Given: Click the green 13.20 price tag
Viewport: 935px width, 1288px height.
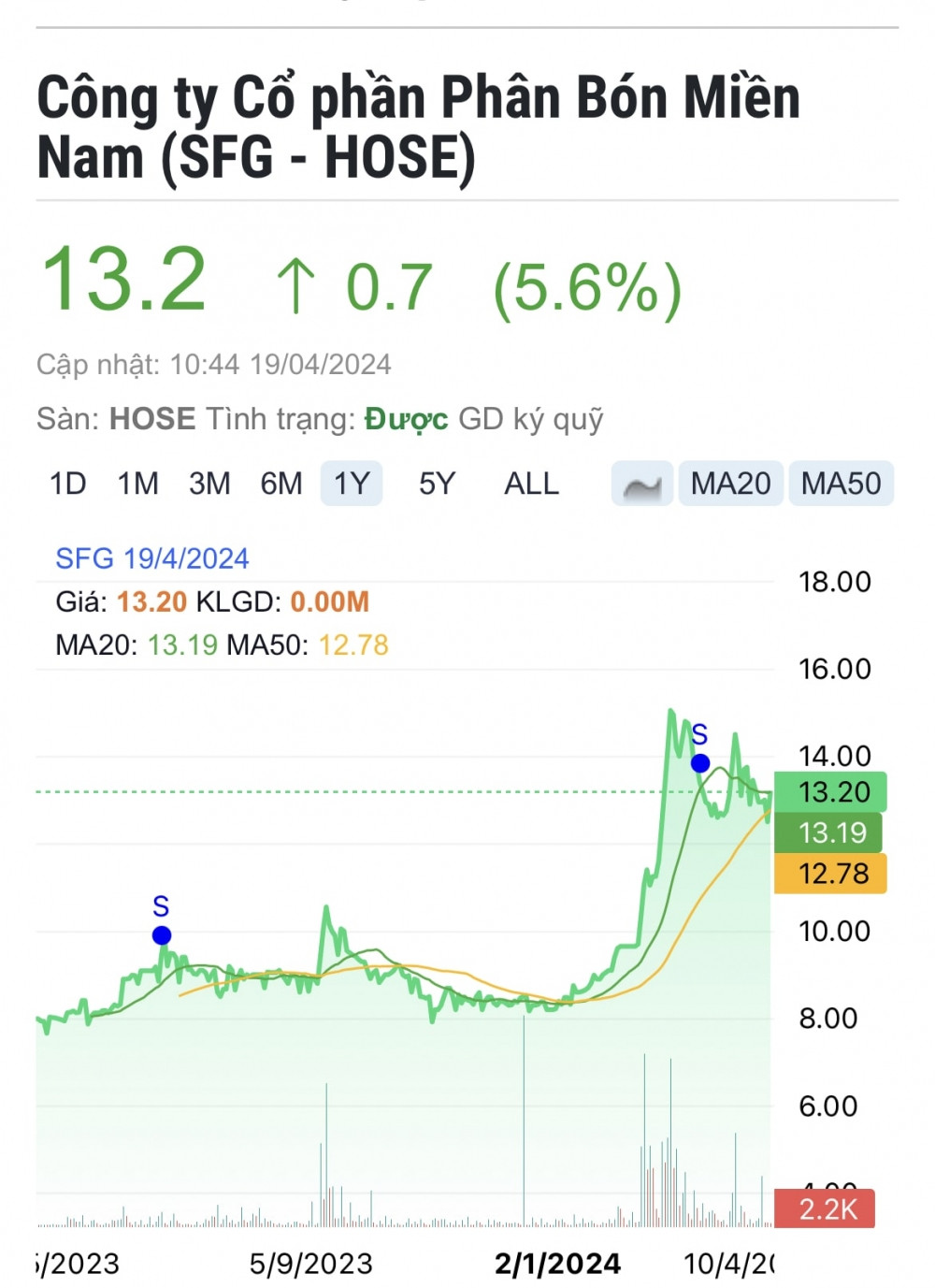Looking at the screenshot, I should (831, 792).
